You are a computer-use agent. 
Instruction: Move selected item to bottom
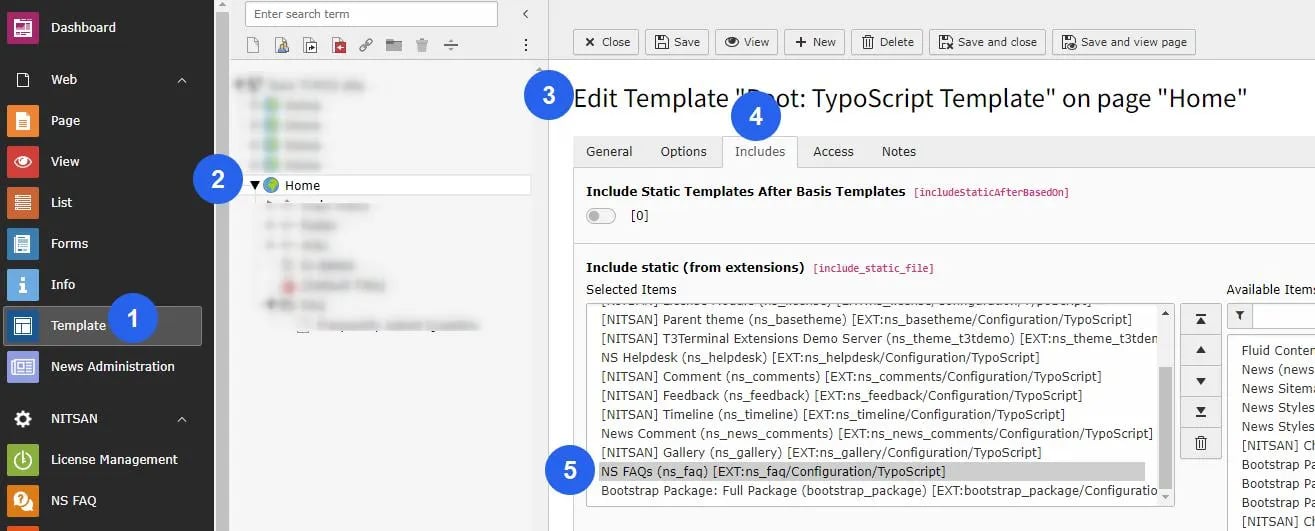pyautogui.click(x=1201, y=412)
